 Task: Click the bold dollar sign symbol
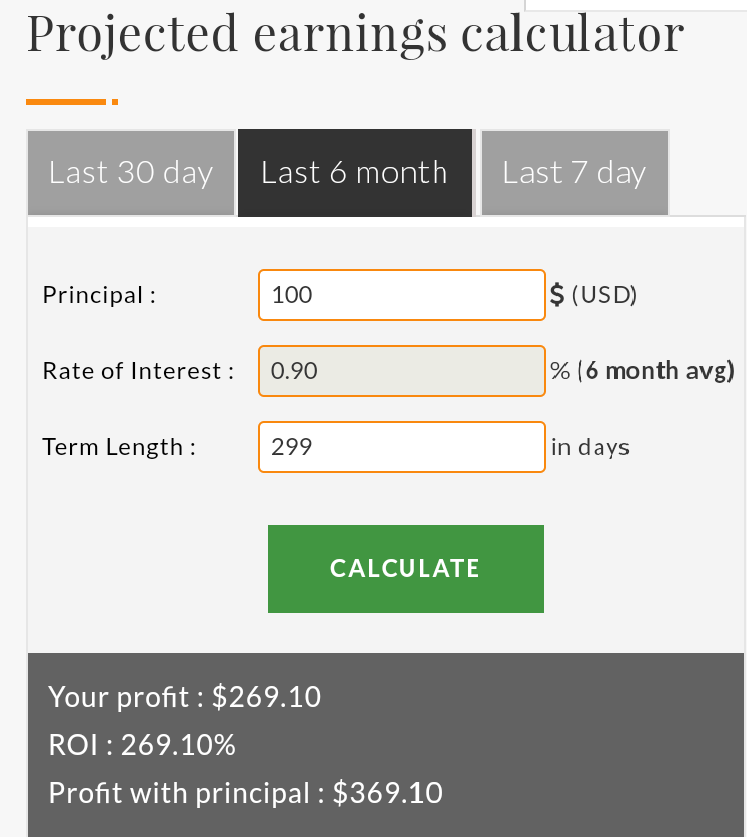(557, 295)
